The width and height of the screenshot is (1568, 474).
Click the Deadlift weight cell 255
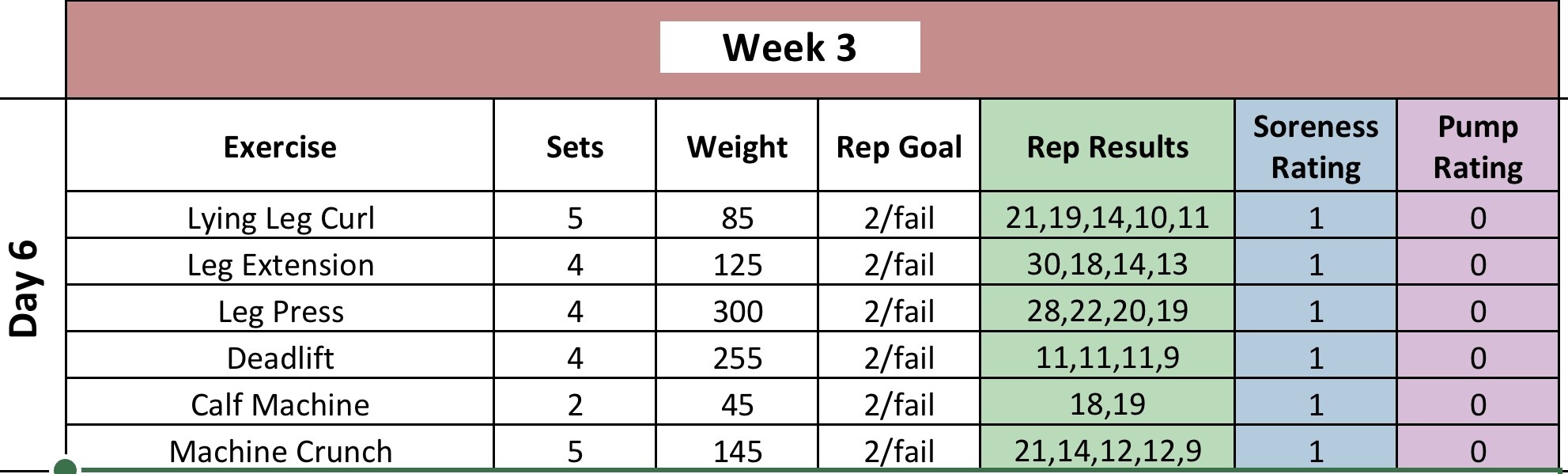pos(737,358)
